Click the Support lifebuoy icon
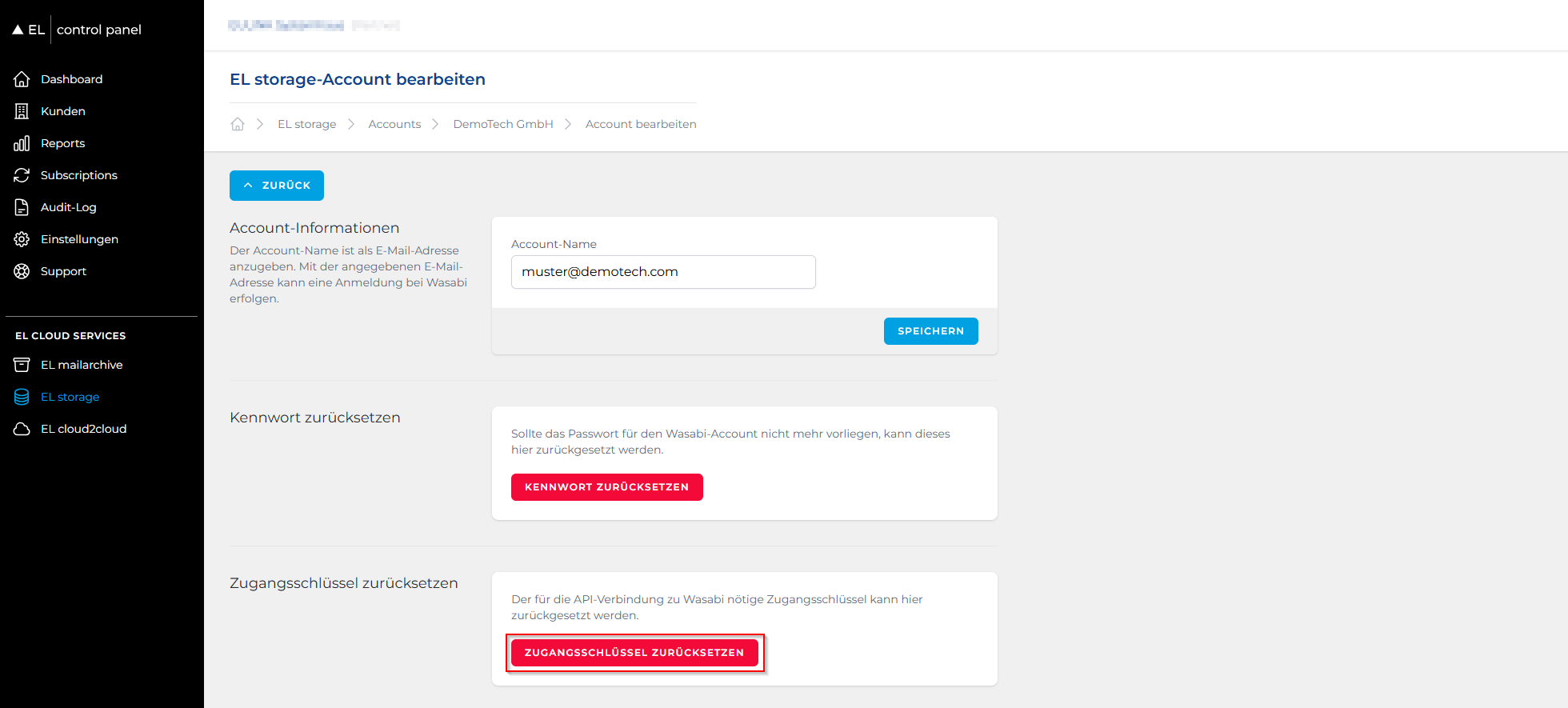 click(22, 271)
